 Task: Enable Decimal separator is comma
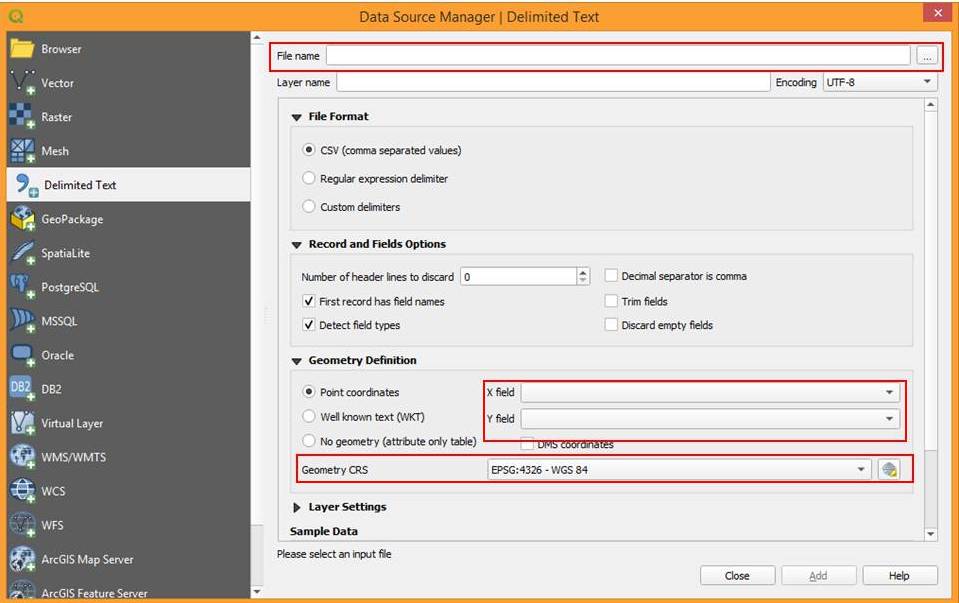[611, 276]
